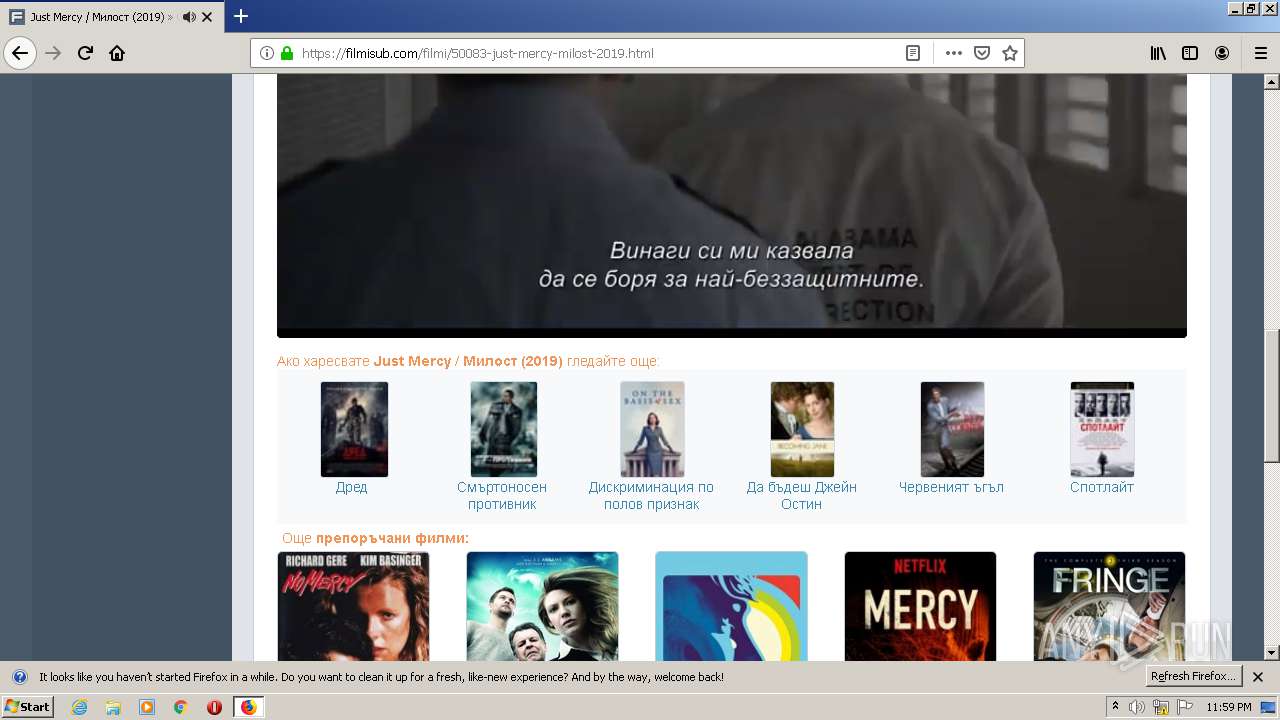Screen dimensions: 1280x720
Task: Dismiss the Firefox refresh notification bar
Action: [1258, 676]
